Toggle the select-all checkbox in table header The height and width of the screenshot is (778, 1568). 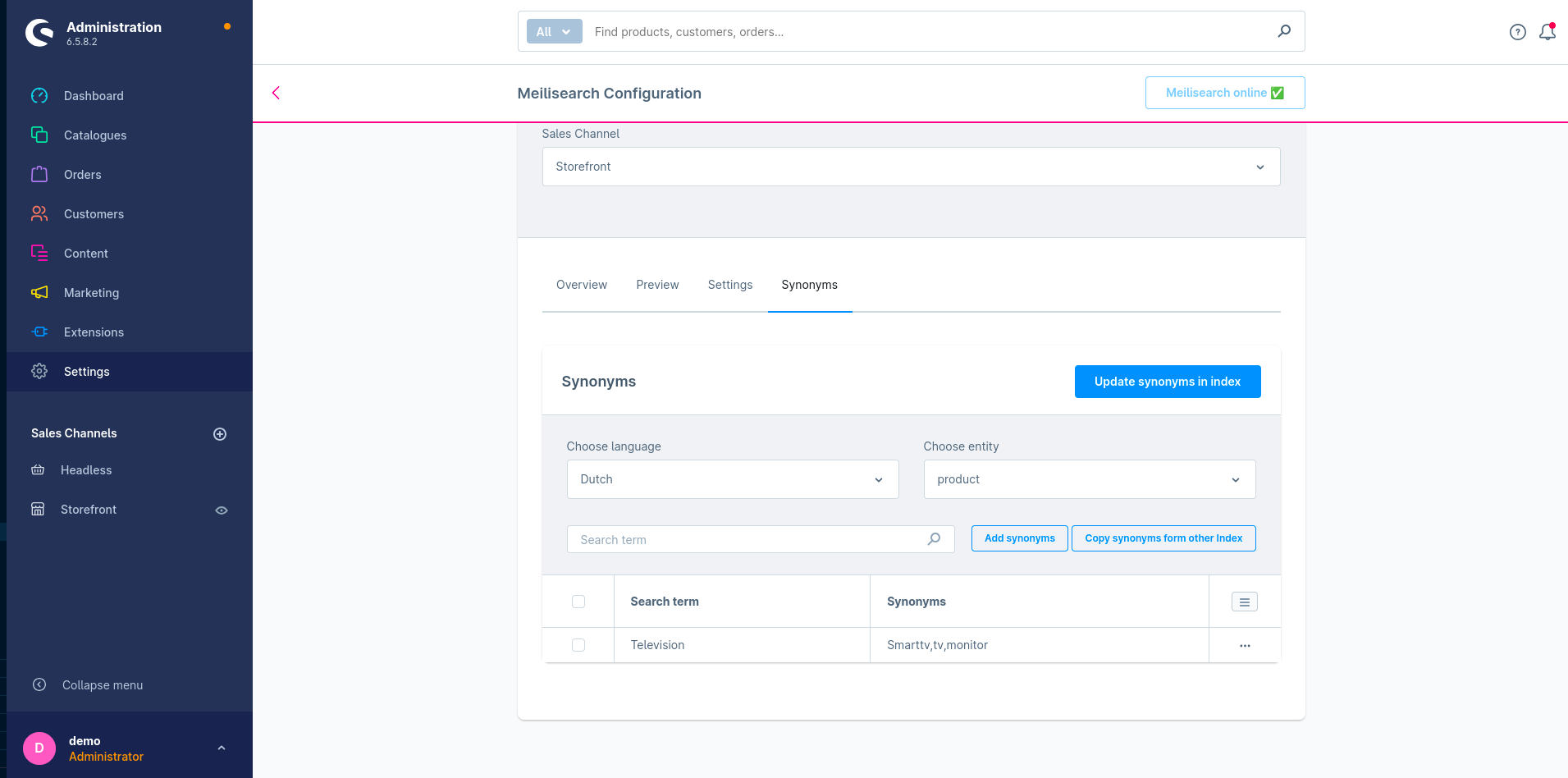[578, 602]
